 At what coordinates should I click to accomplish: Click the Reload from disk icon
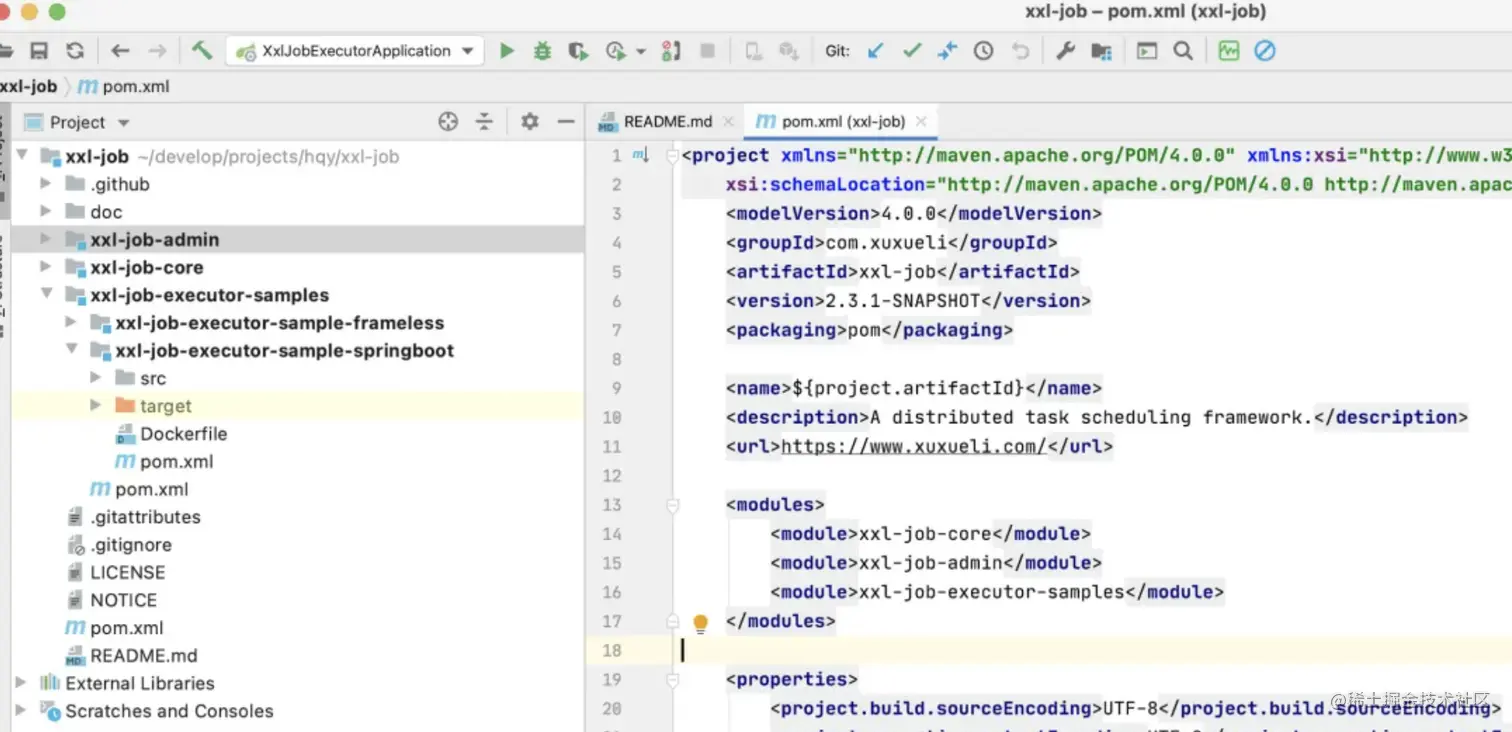(75, 51)
